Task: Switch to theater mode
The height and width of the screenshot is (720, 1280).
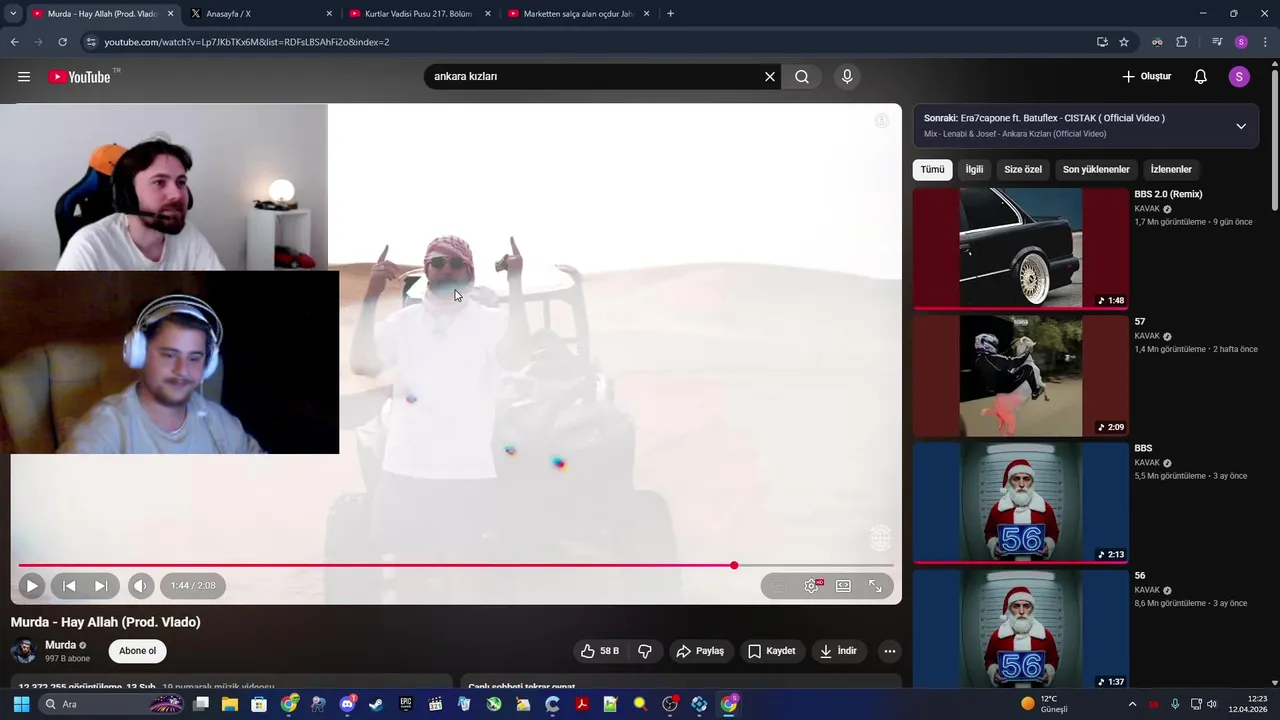Action: pyautogui.click(x=843, y=586)
